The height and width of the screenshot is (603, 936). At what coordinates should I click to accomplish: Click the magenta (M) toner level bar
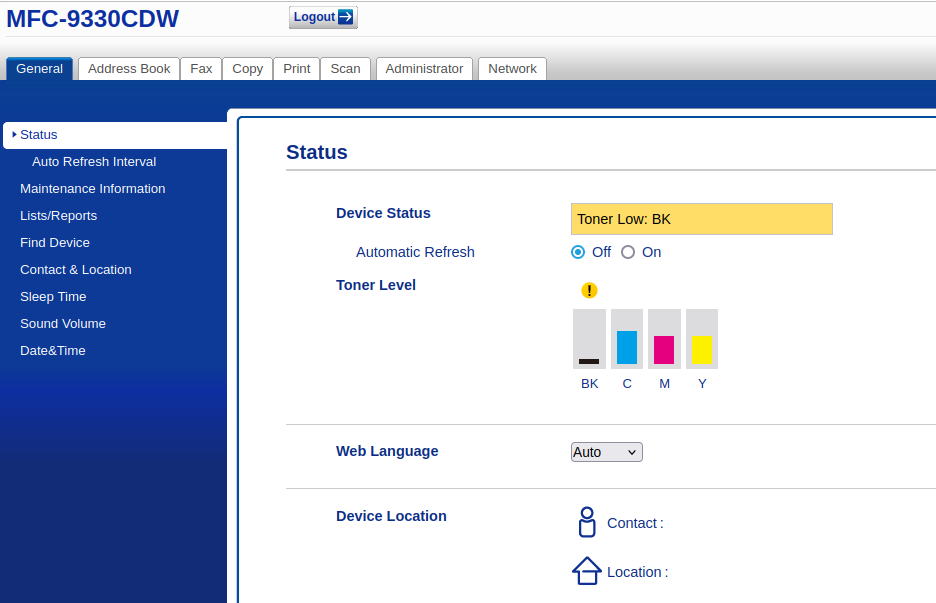pyautogui.click(x=664, y=339)
